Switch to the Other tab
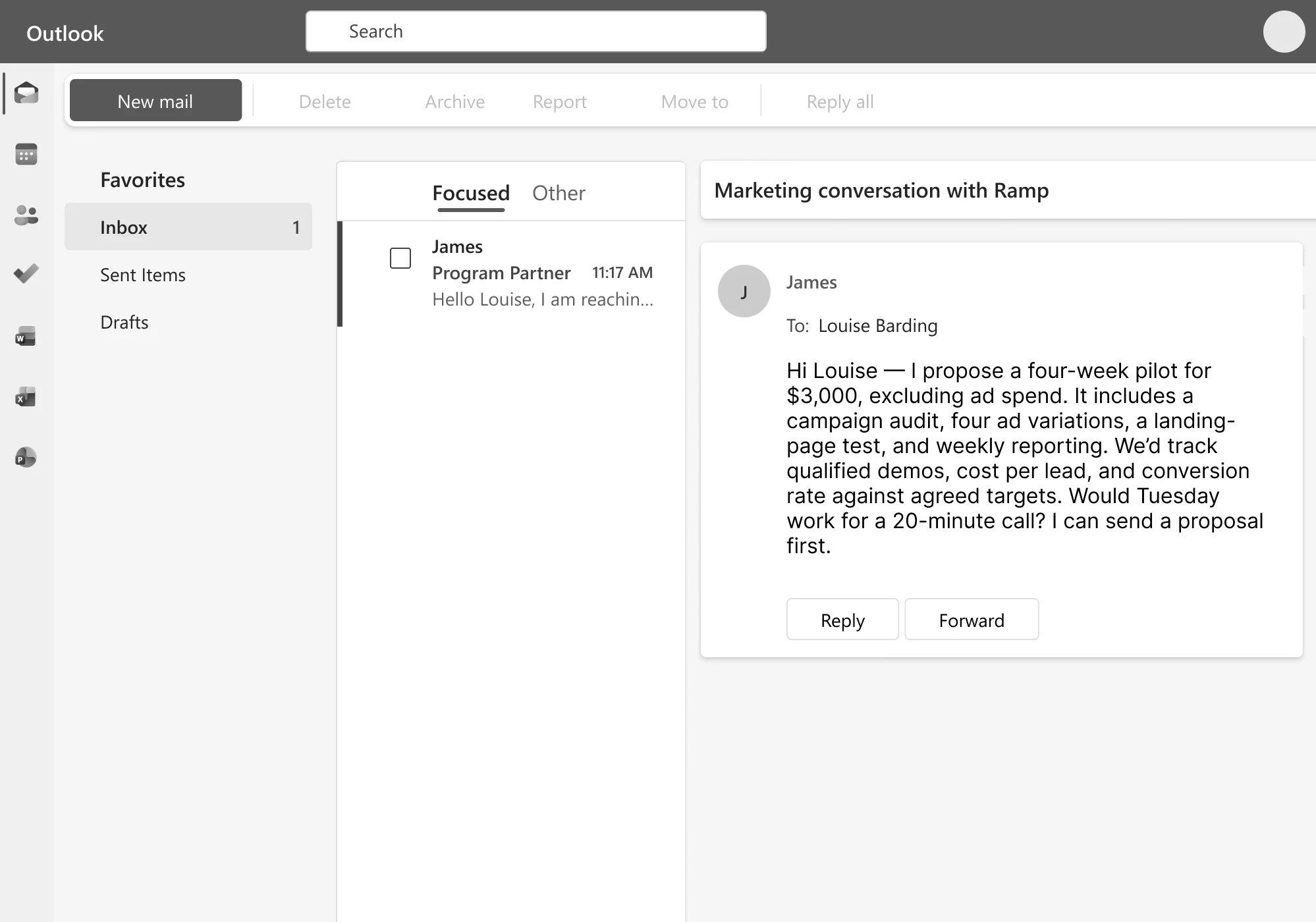 [x=559, y=193]
